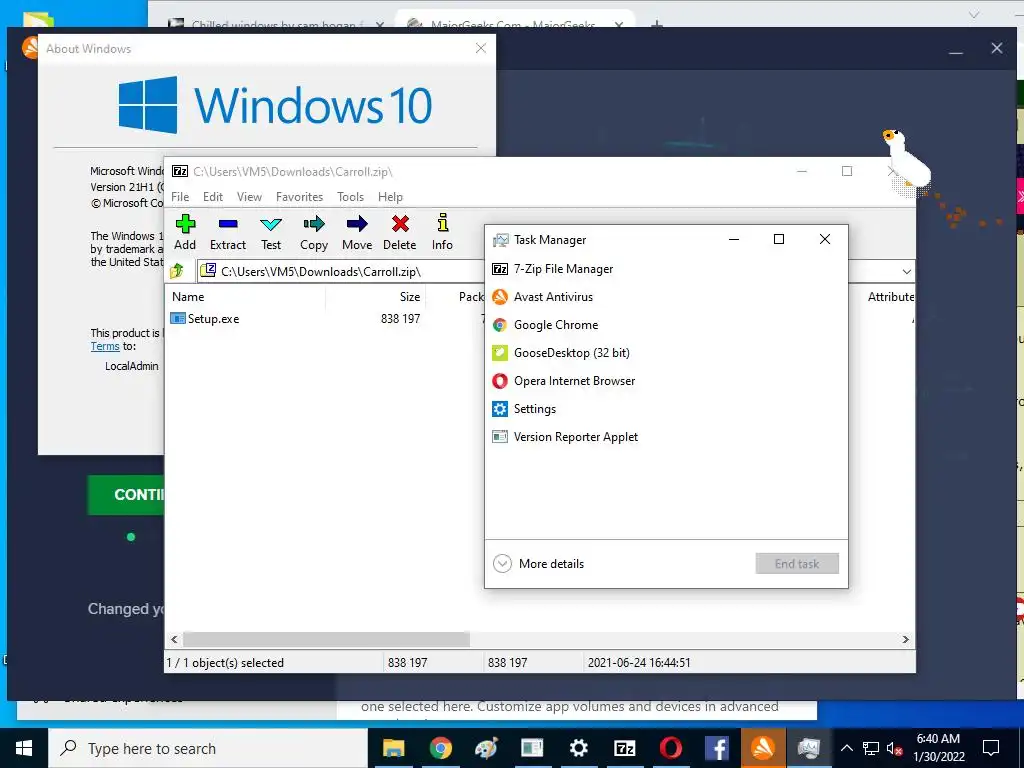1024x768 pixels.
Task: Click the Terms link in About Windows
Action: click(104, 346)
